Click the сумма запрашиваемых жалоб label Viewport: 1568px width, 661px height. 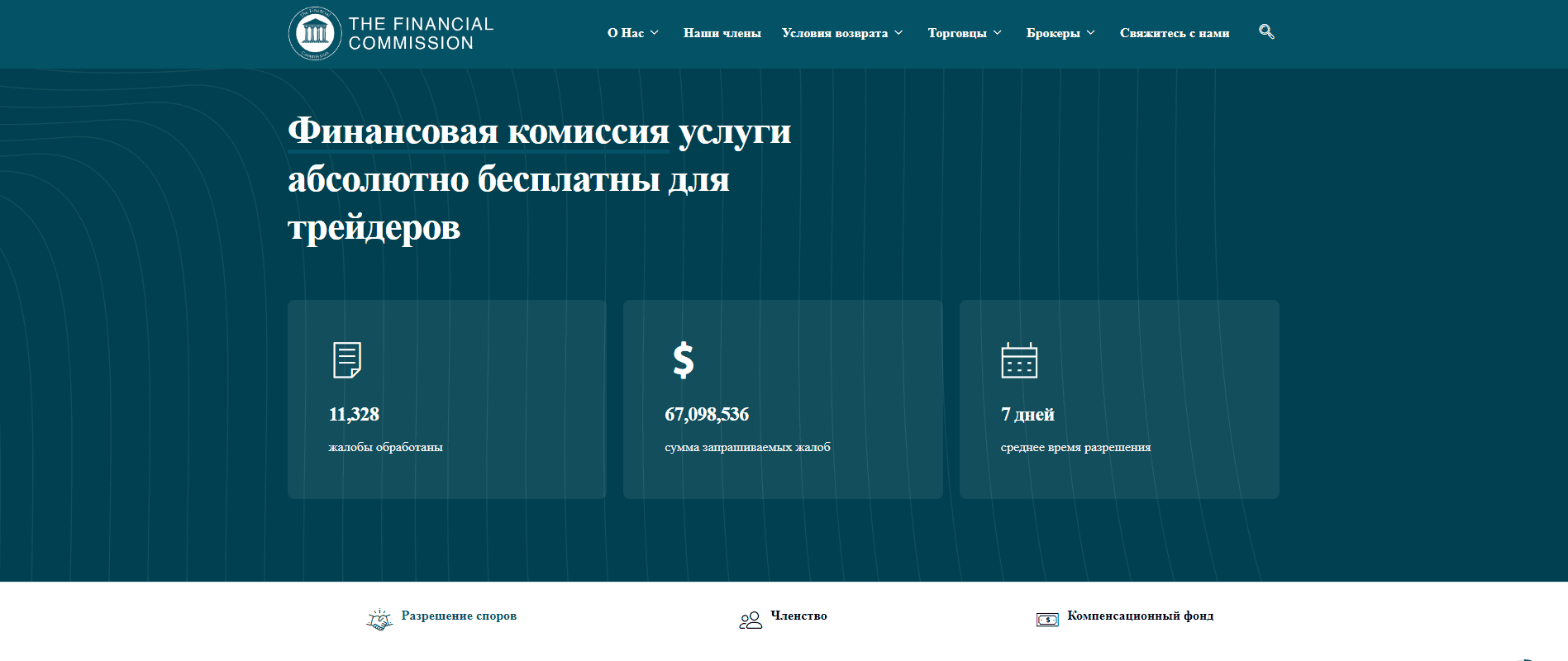[747, 447]
